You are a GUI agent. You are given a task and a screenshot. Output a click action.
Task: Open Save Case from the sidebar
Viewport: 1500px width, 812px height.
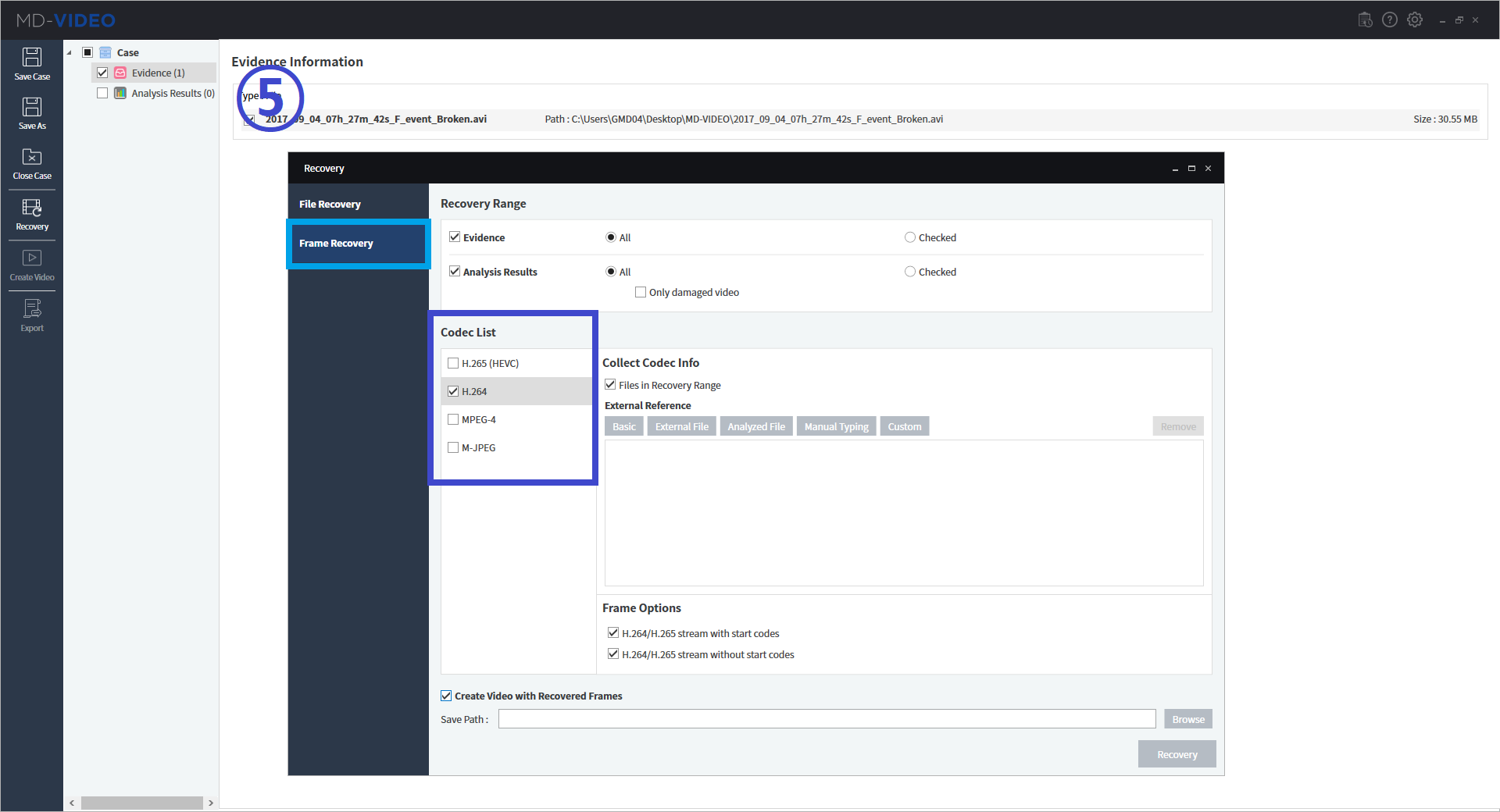tap(31, 62)
